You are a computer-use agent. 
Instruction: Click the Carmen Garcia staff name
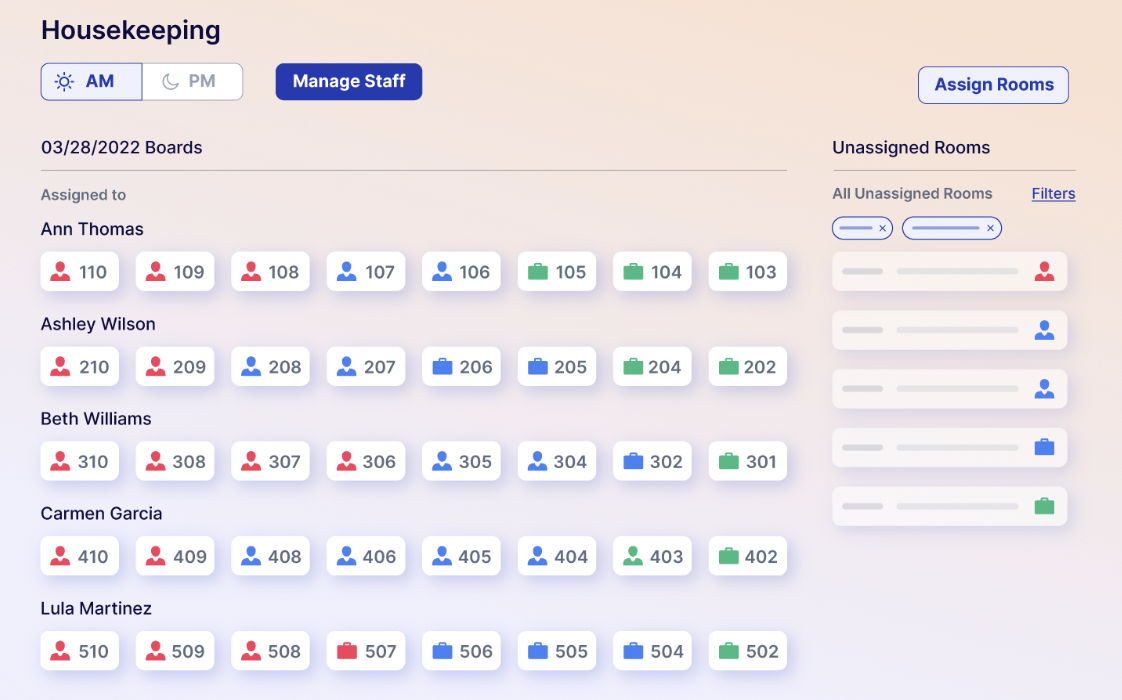tap(102, 513)
